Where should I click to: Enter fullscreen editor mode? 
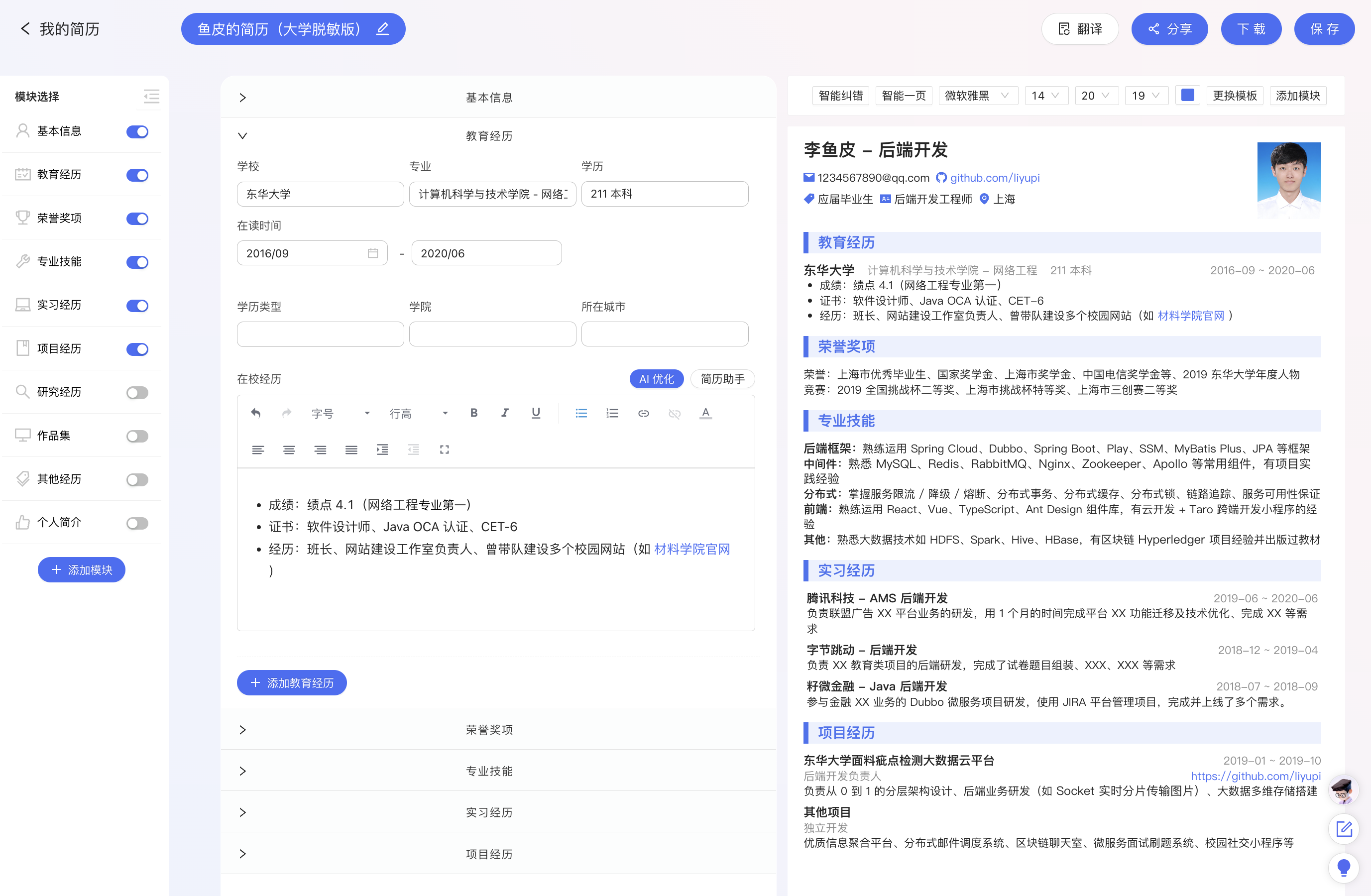click(444, 449)
